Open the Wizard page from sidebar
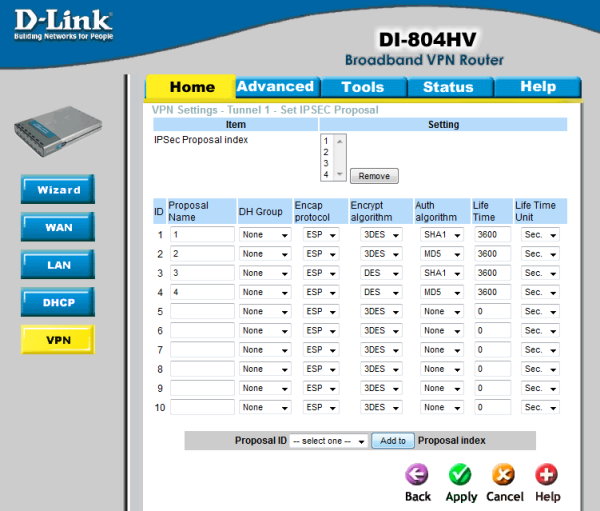600x511 pixels. pyautogui.click(x=58, y=189)
